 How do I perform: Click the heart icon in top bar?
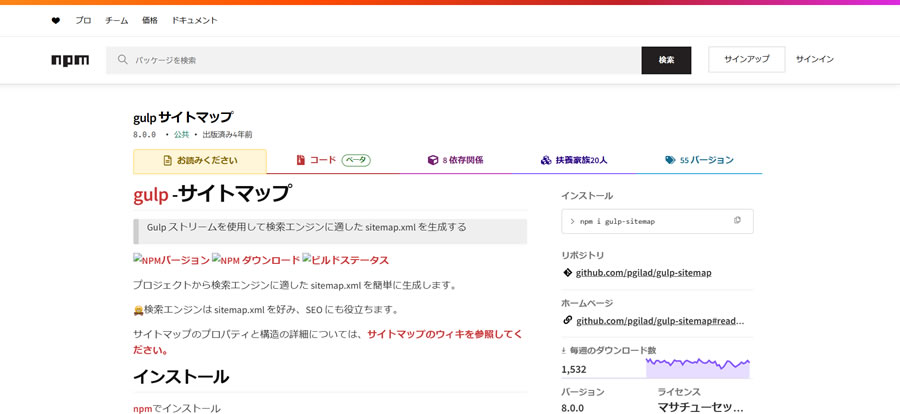[x=56, y=20]
